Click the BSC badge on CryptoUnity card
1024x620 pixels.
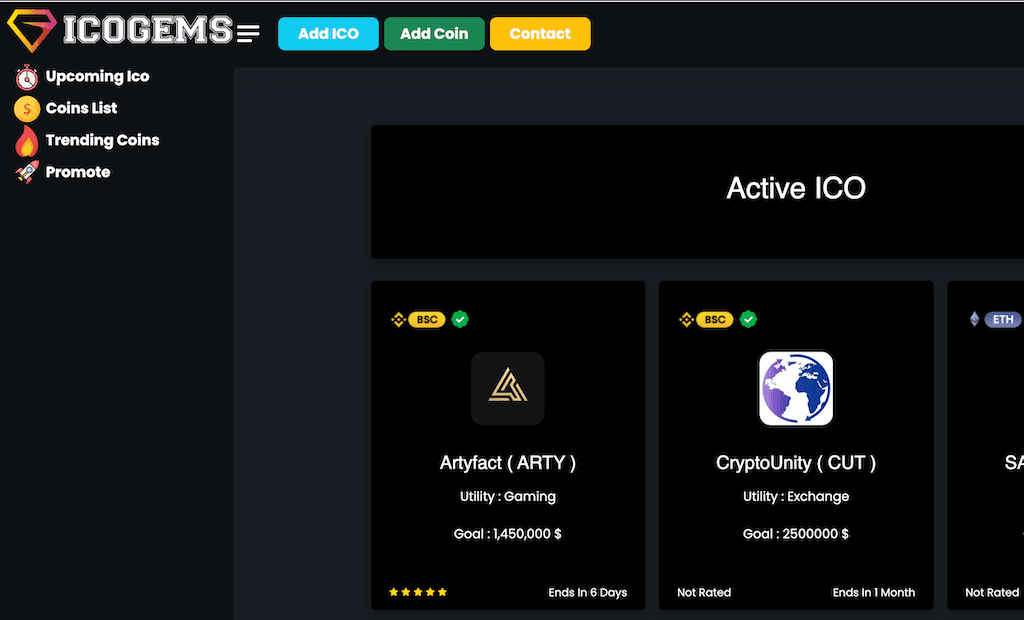click(715, 319)
